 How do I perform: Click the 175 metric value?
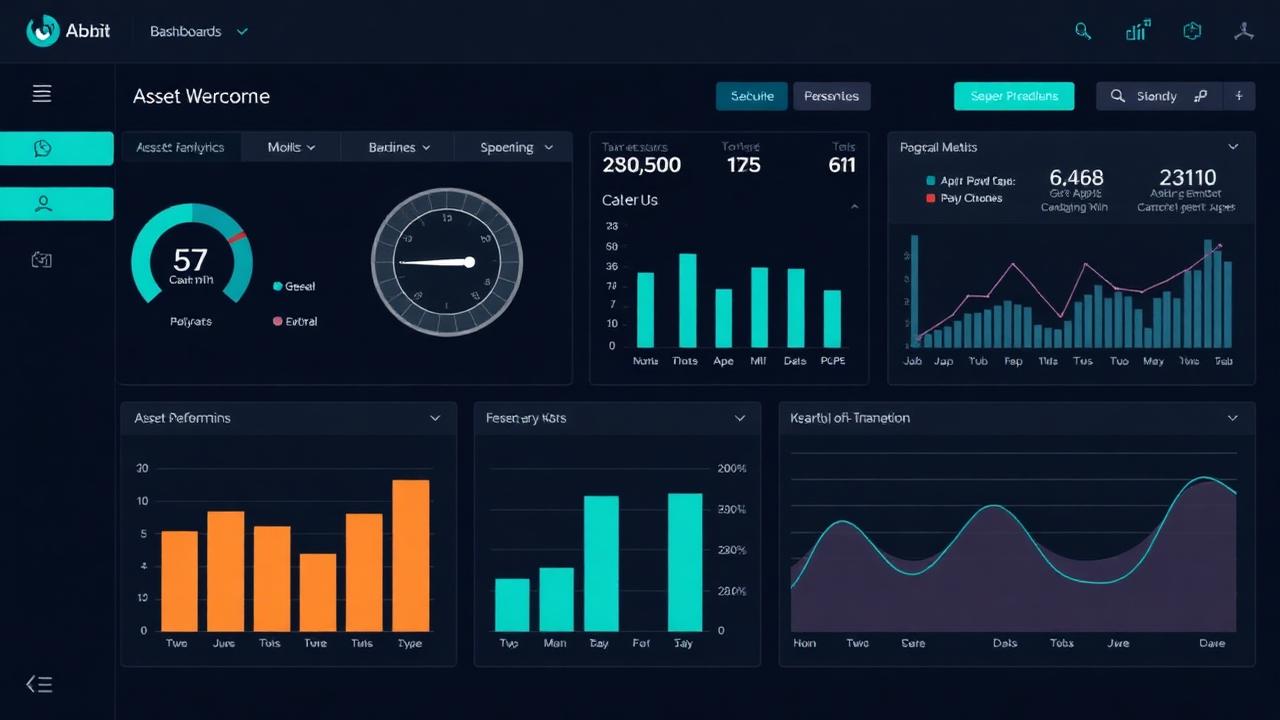[x=743, y=165]
